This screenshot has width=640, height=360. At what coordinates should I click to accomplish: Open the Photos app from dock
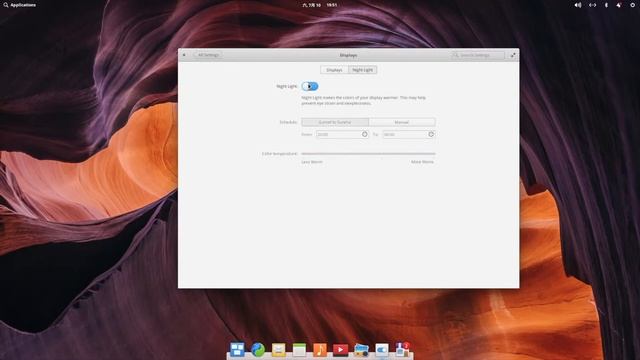pos(361,350)
